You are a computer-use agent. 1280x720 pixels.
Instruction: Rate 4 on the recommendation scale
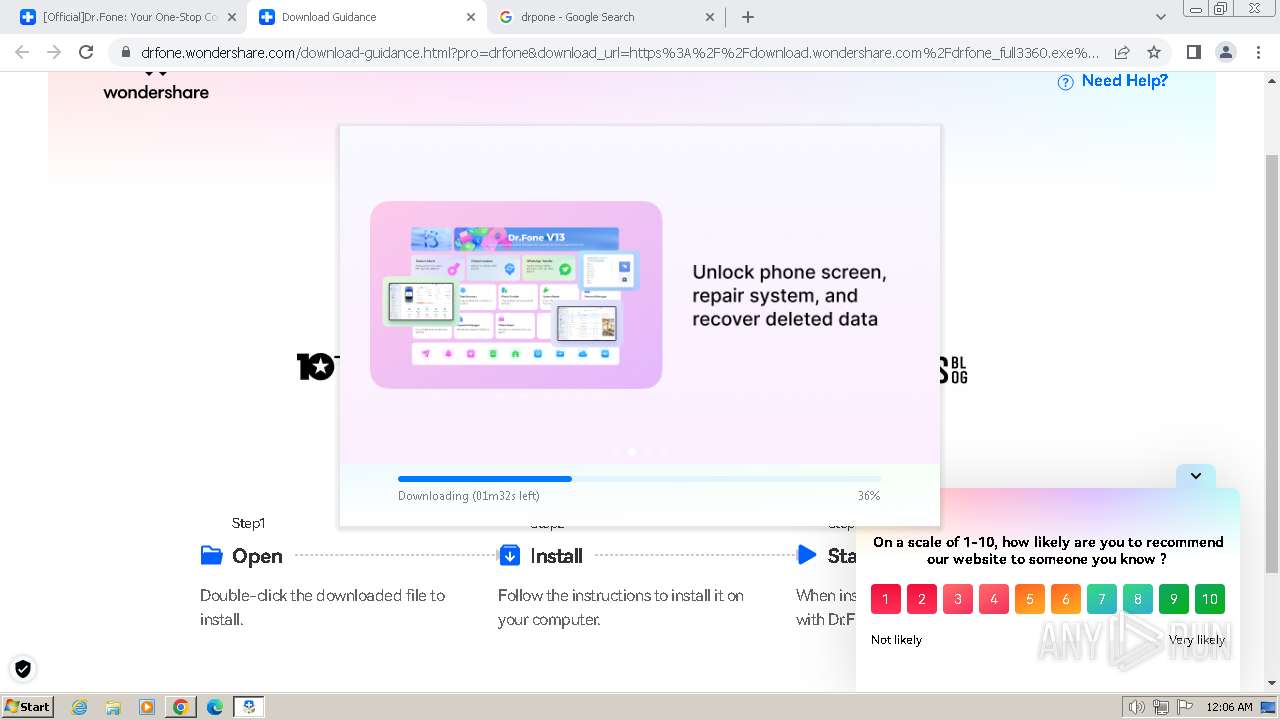tap(994, 599)
